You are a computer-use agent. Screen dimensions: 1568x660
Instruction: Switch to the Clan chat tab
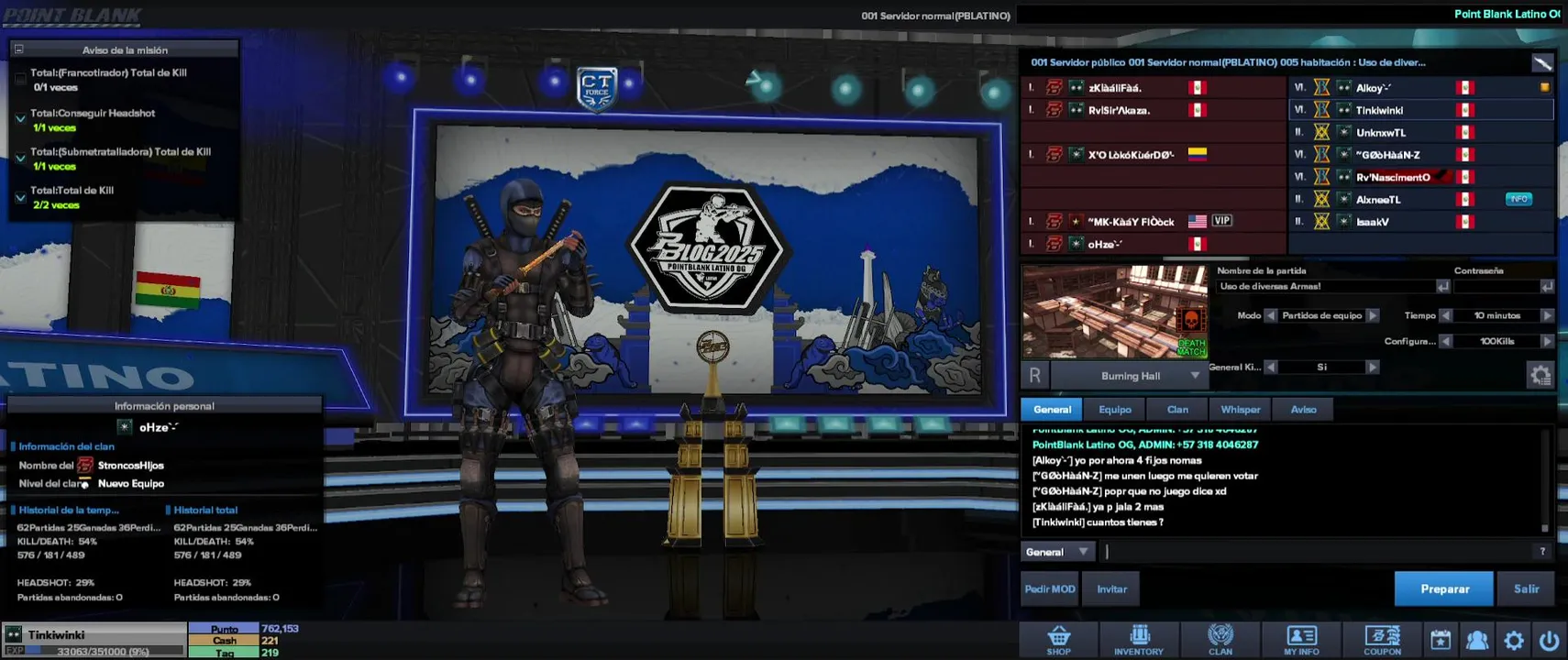tap(1177, 410)
